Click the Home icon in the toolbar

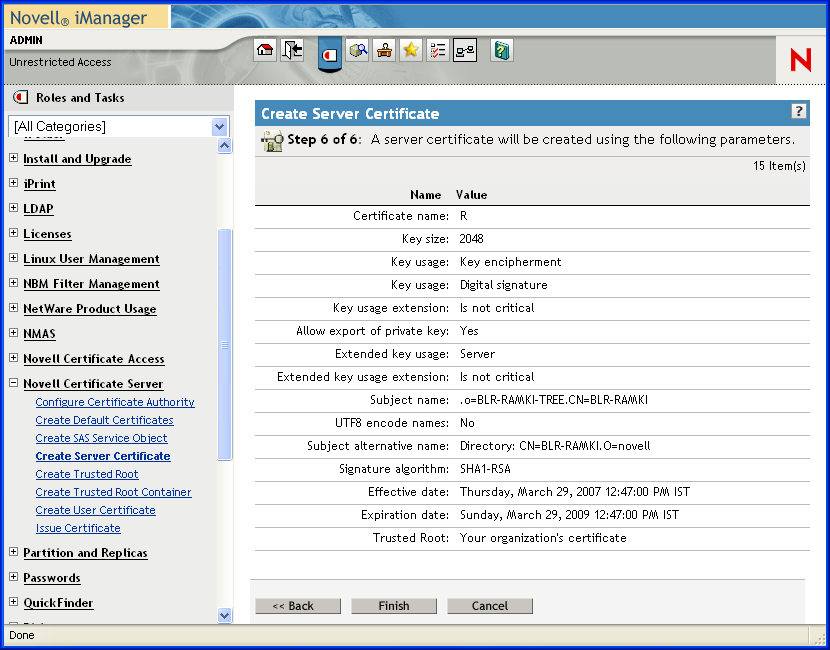pos(265,51)
